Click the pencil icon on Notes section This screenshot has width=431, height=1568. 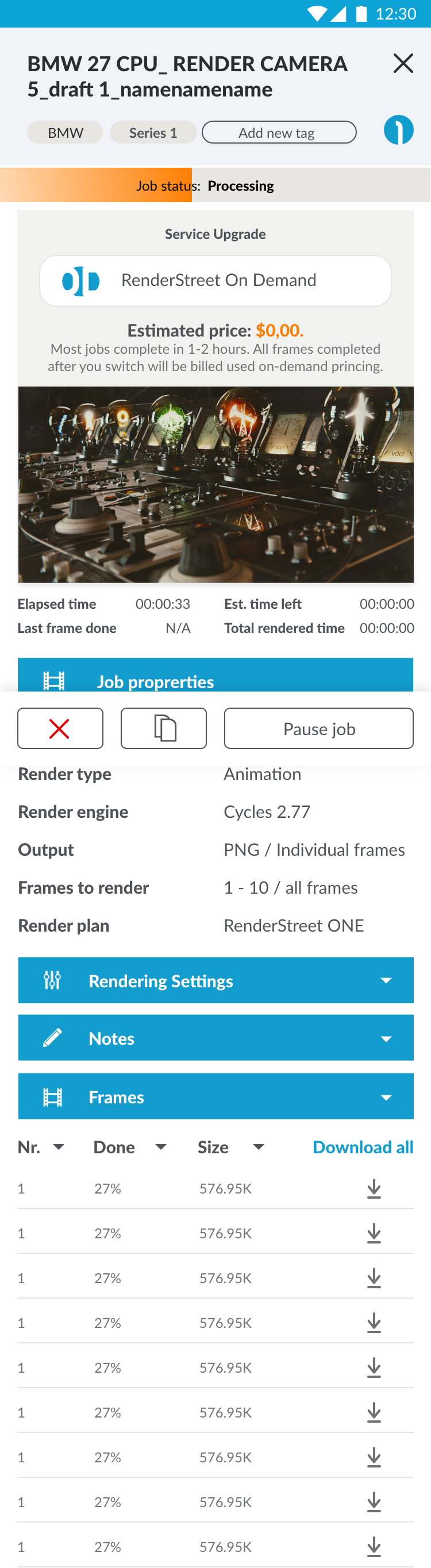tap(52, 1037)
